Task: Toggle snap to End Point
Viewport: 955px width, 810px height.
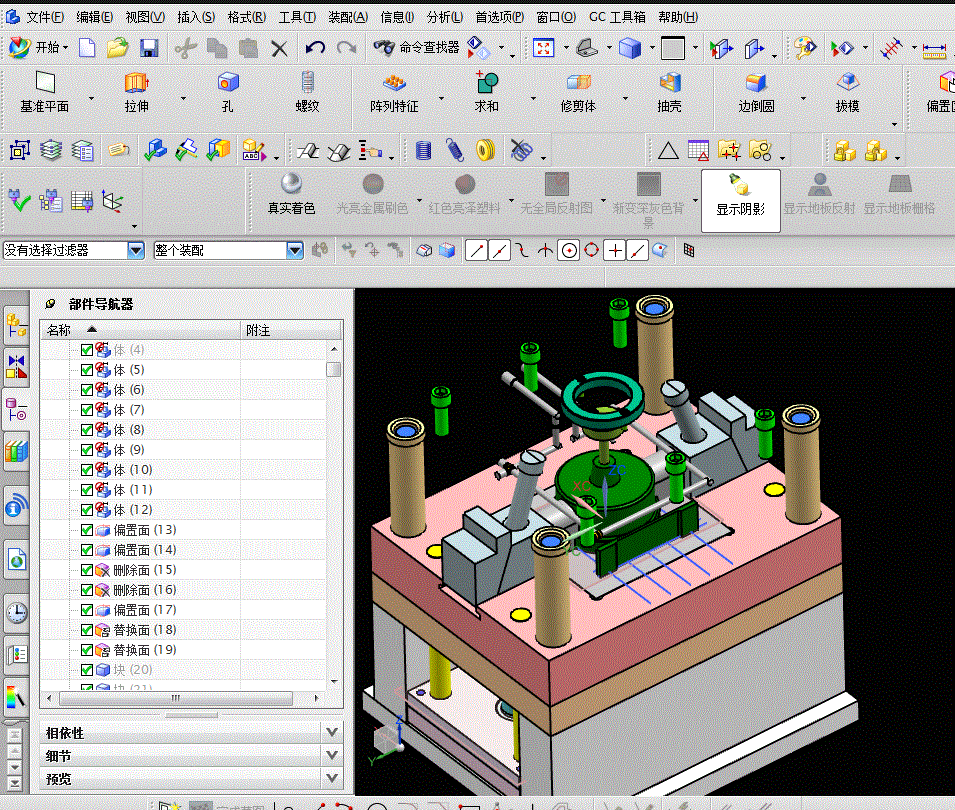Action: [x=476, y=250]
